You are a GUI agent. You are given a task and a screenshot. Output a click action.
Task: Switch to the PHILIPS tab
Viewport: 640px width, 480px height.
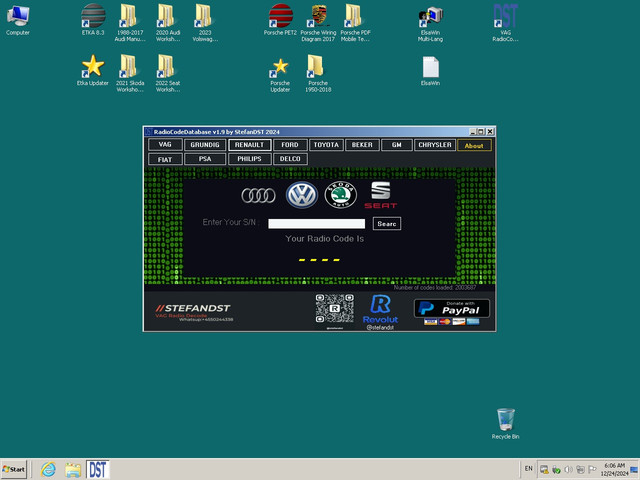249,159
